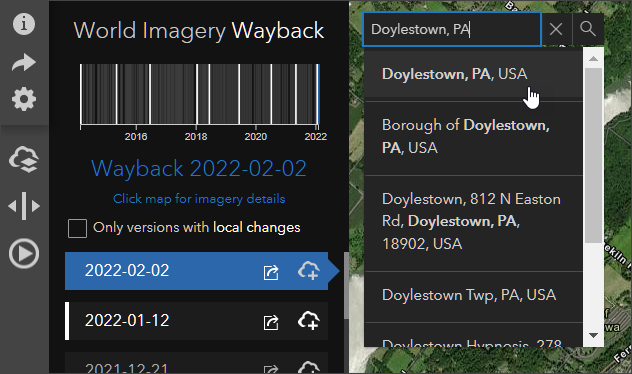Click the share arrow icon in sidebar

(x=24, y=62)
